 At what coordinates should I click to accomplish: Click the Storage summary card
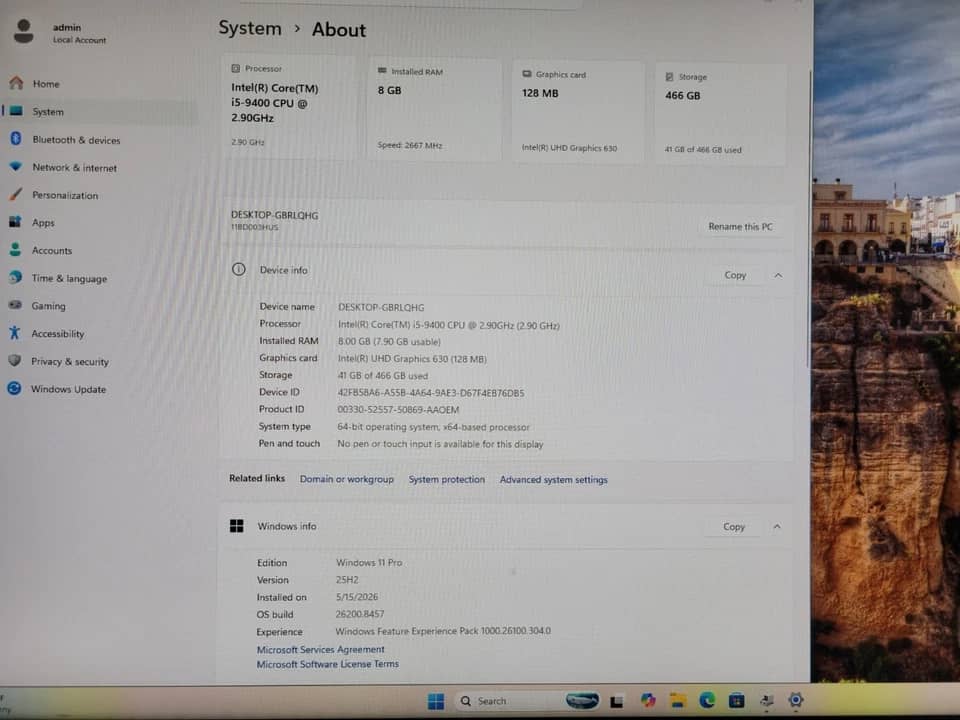tap(721, 114)
